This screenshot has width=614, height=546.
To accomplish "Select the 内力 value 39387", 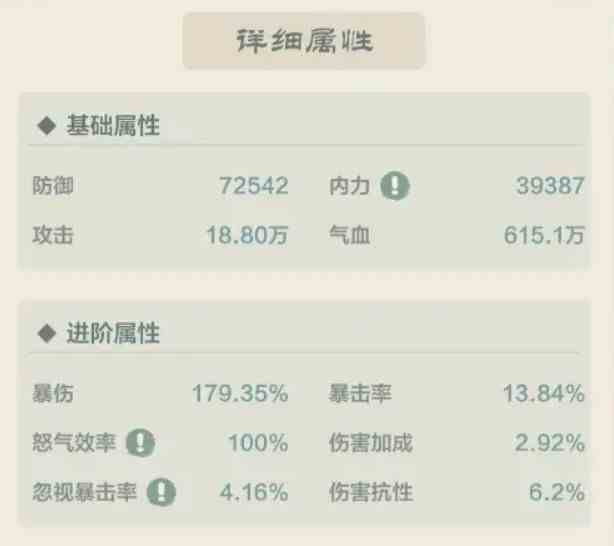I will click(x=550, y=186).
